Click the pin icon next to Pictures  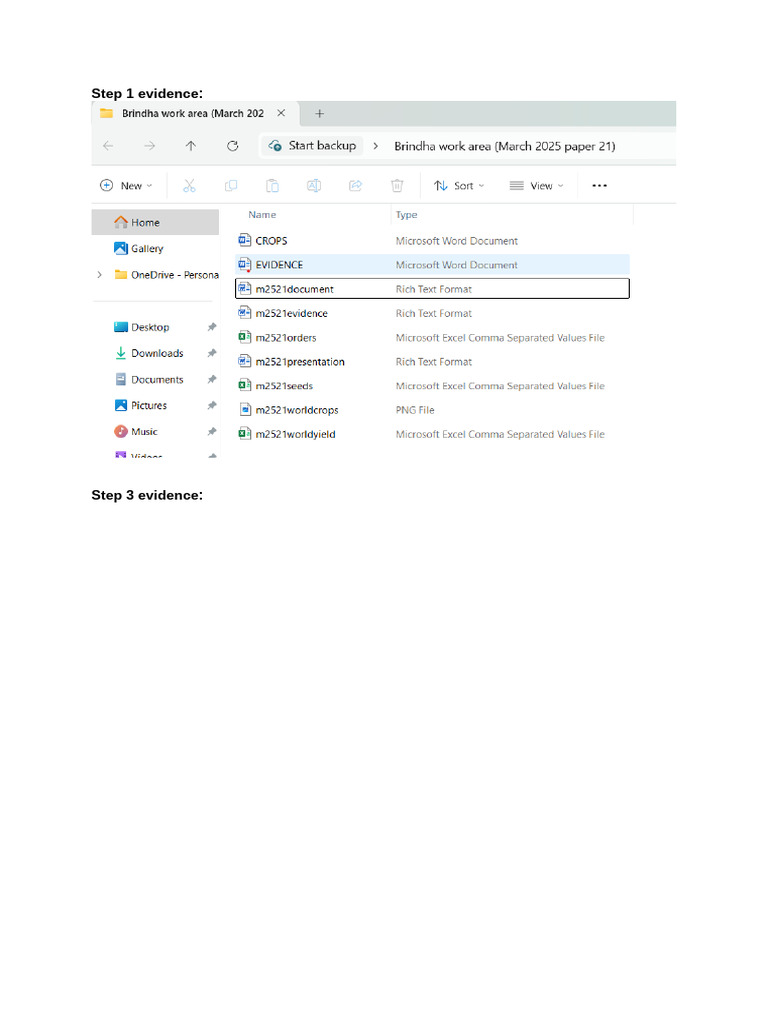(212, 406)
